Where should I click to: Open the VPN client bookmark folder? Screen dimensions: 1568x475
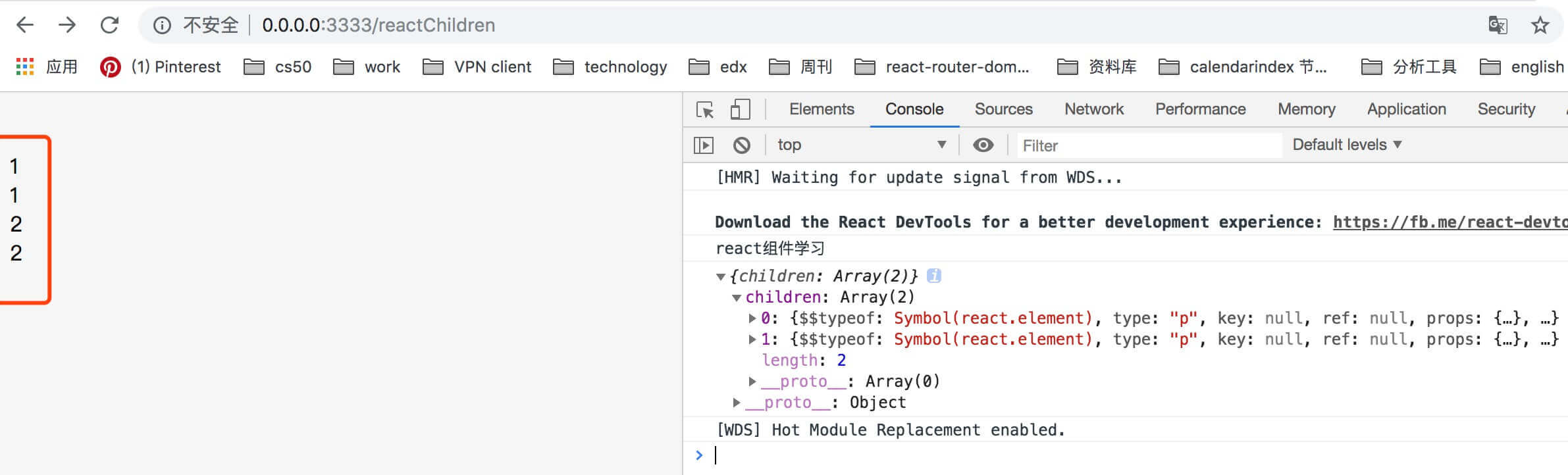(477, 66)
